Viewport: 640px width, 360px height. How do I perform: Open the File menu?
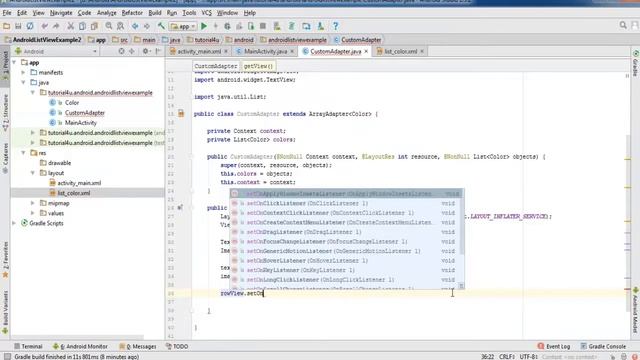(x=7, y=13)
